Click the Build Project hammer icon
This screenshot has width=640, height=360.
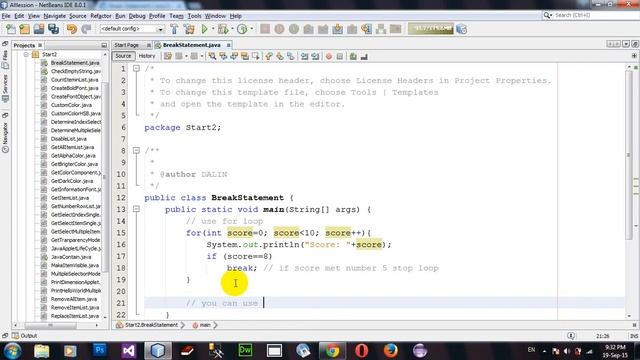coord(174,29)
